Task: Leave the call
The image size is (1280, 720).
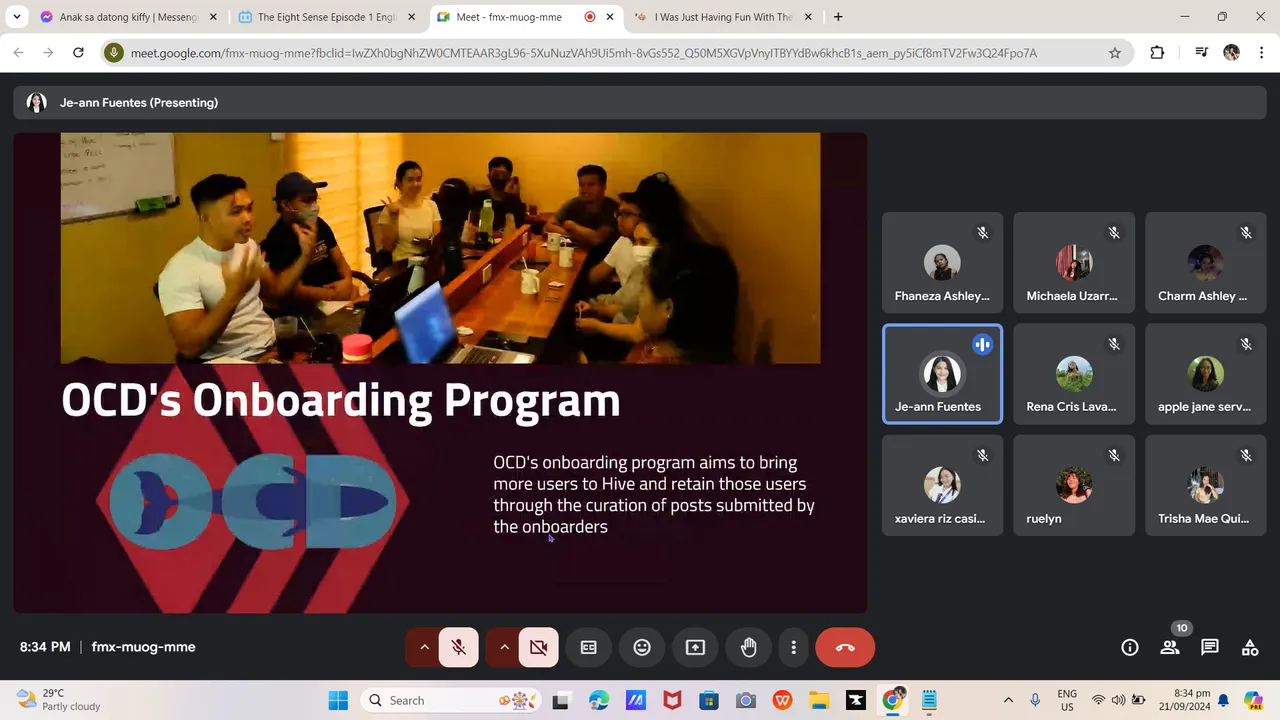Action: pos(845,647)
